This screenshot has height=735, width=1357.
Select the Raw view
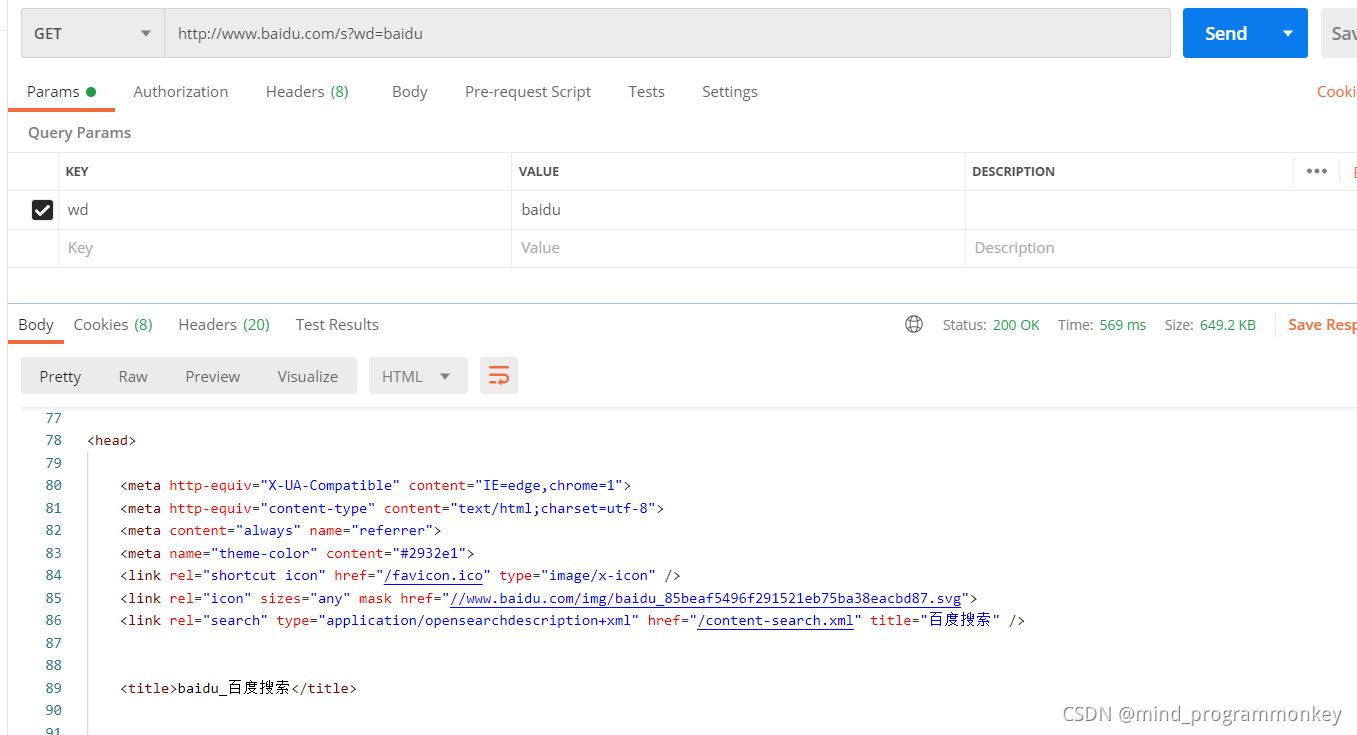tap(133, 376)
